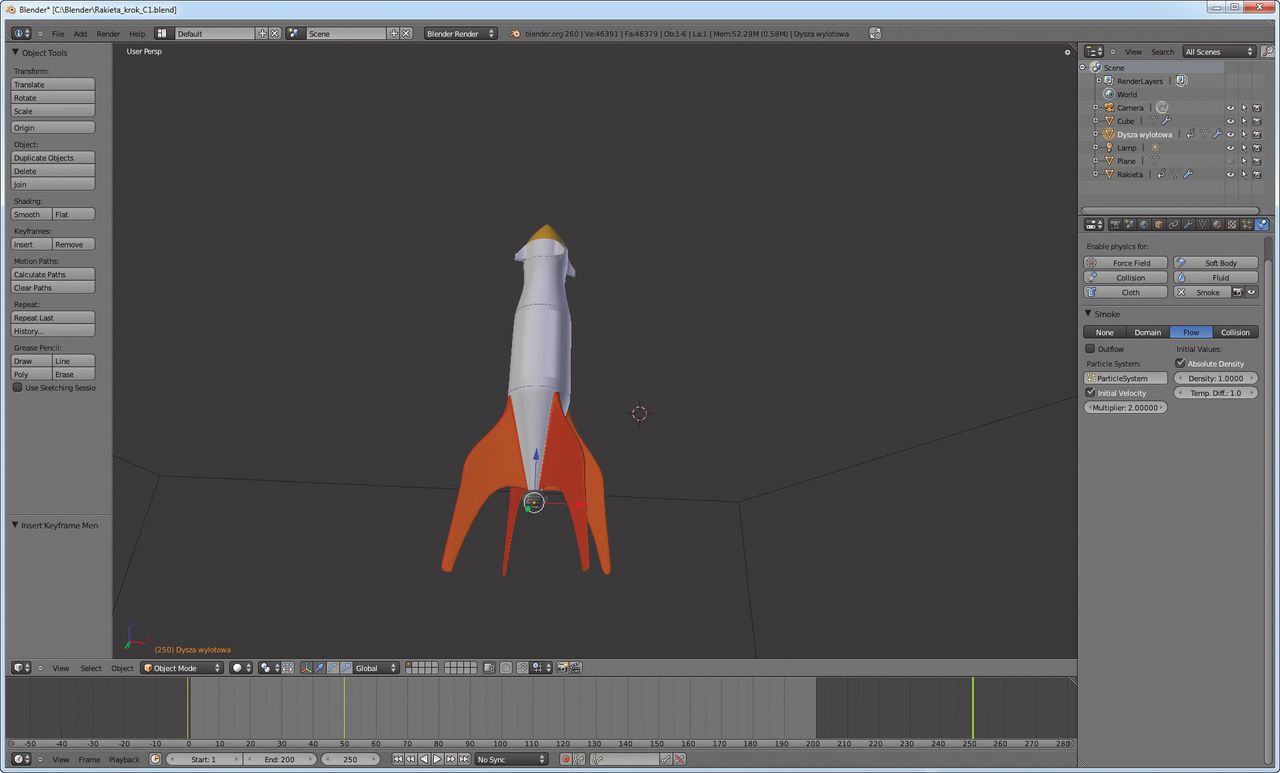
Task: Open the Global orientation dropdown
Action: coord(377,668)
